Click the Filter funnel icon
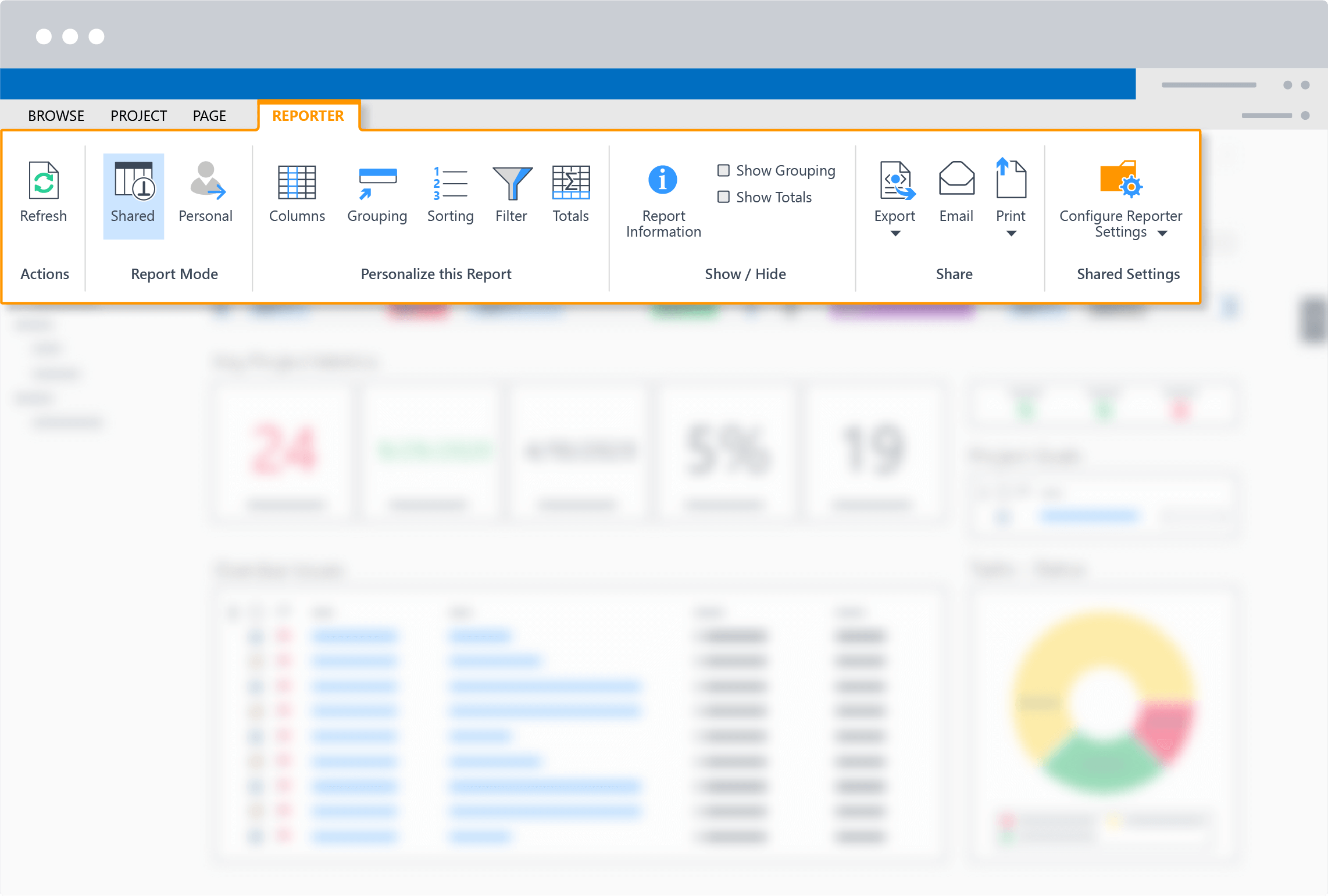Viewport: 1328px width, 896px height. point(512,183)
